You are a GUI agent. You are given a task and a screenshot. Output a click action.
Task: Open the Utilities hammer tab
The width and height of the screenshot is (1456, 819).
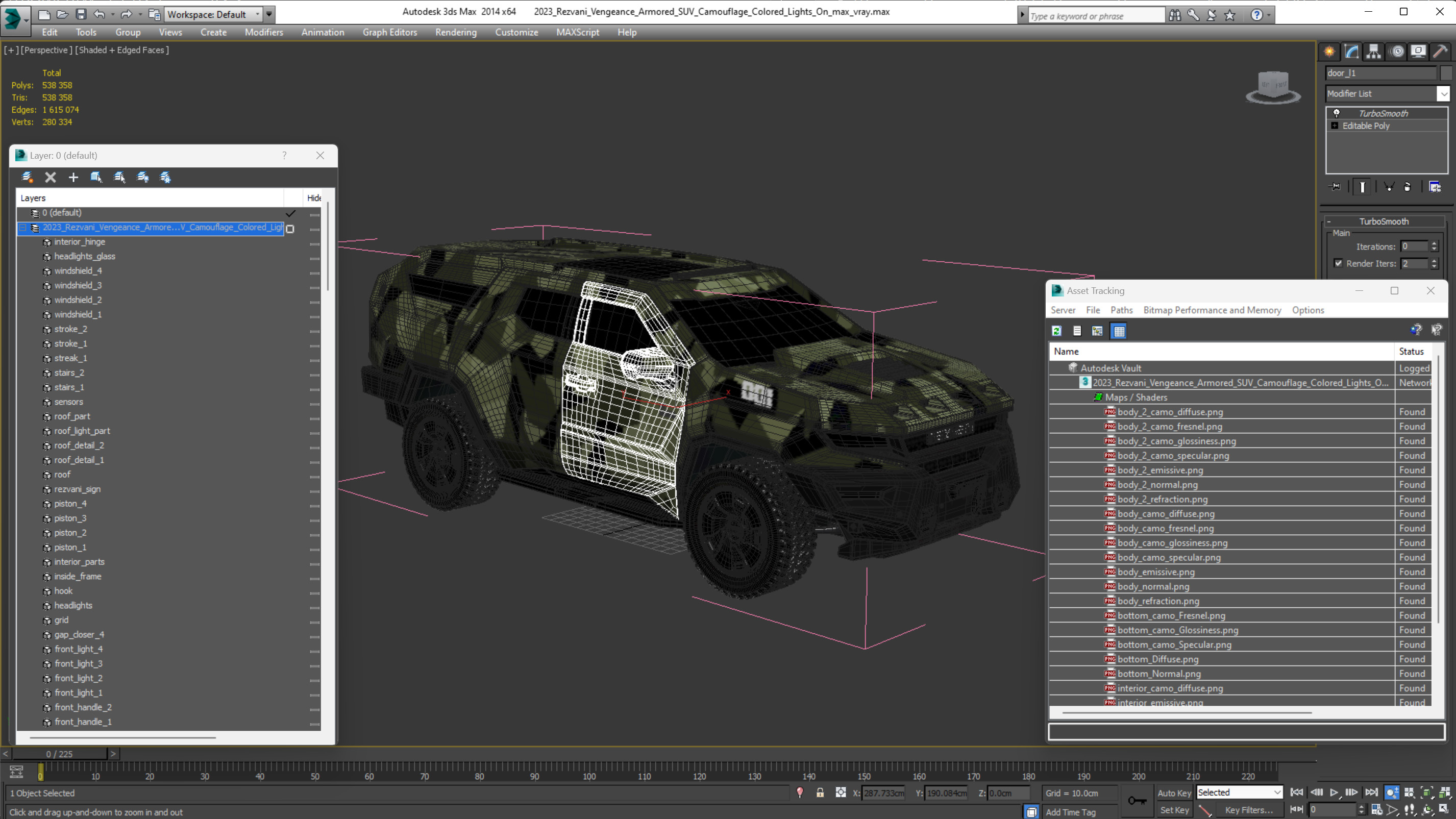pyautogui.click(x=1440, y=52)
